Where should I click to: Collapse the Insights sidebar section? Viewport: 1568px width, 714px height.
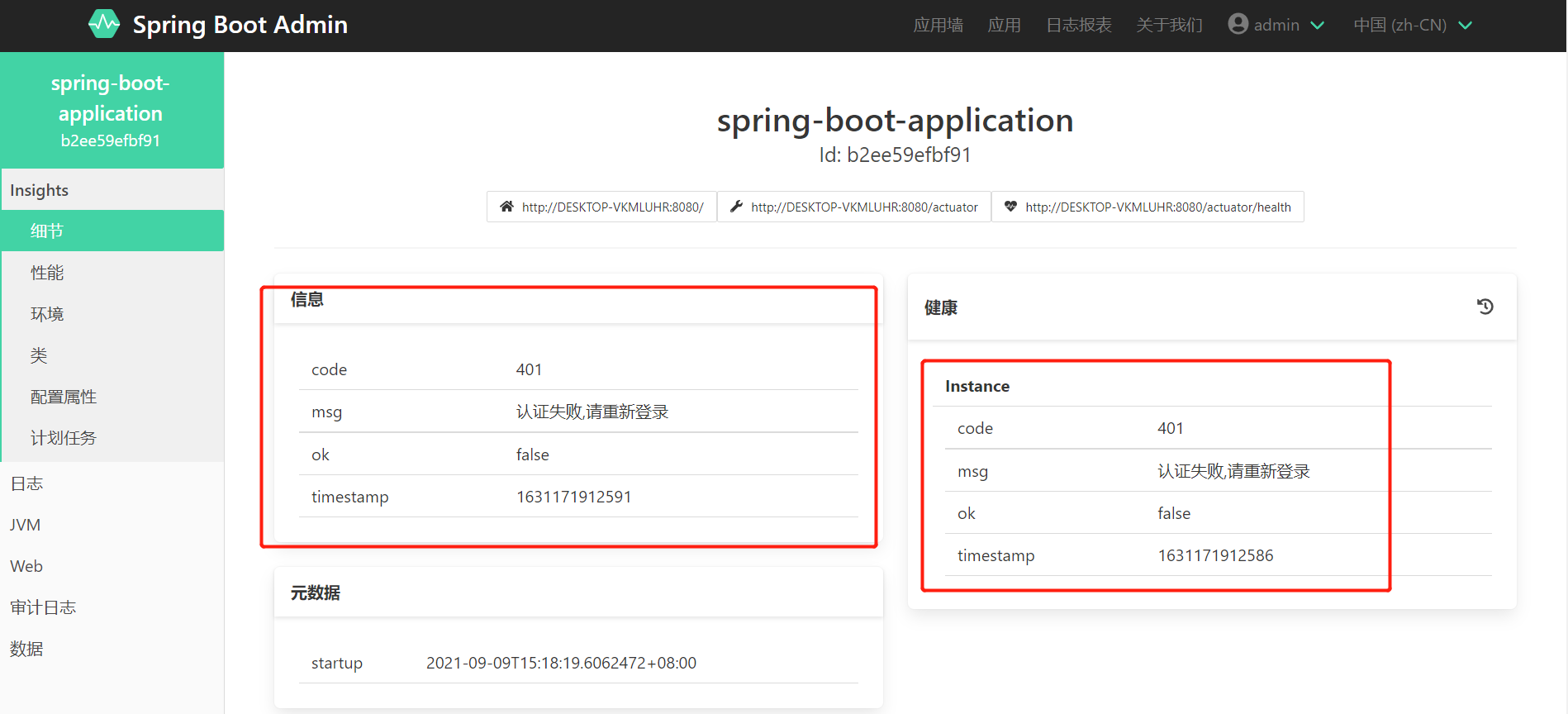coord(112,190)
